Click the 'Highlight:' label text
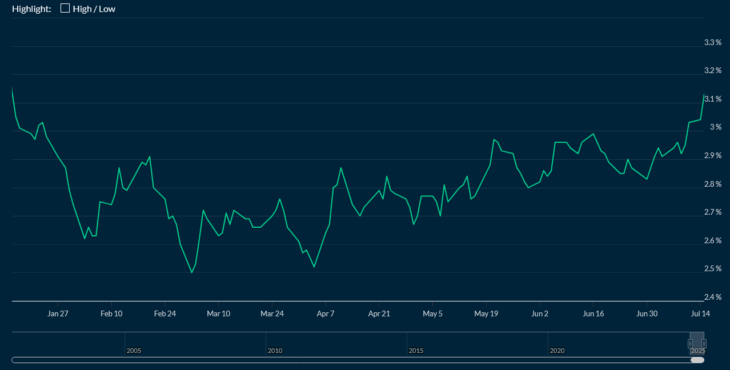The image size is (730, 370). tap(31, 9)
